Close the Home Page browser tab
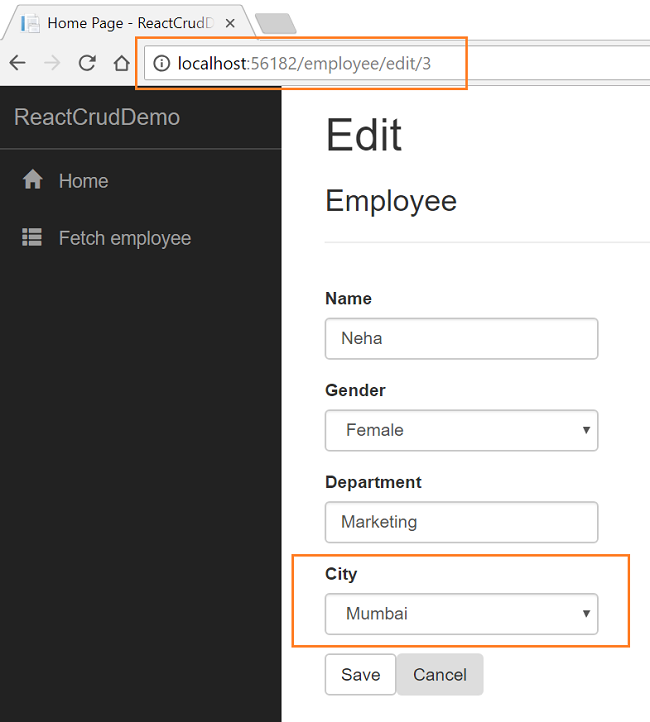 (x=230, y=22)
